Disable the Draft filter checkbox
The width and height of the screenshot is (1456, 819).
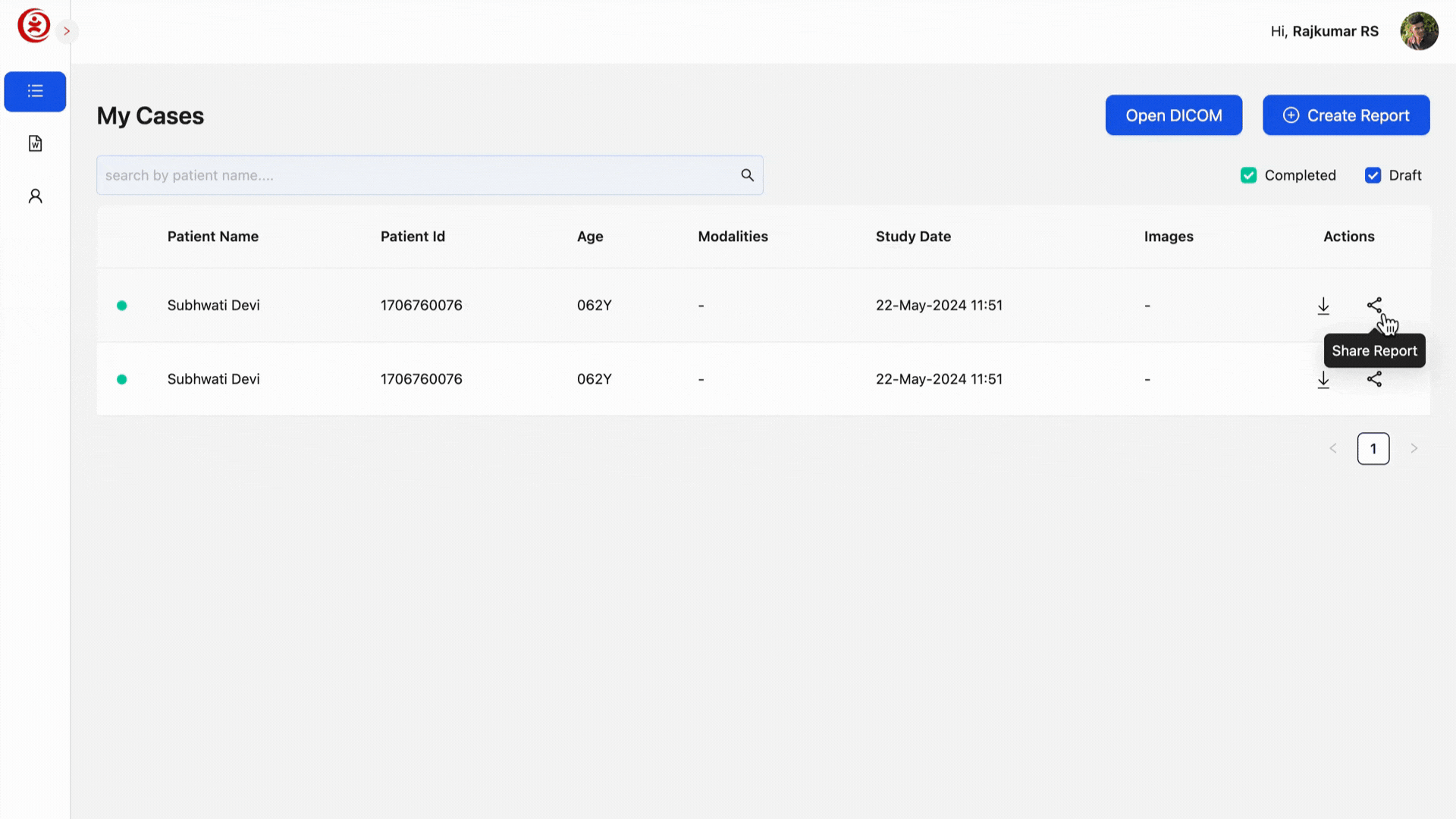(1373, 175)
